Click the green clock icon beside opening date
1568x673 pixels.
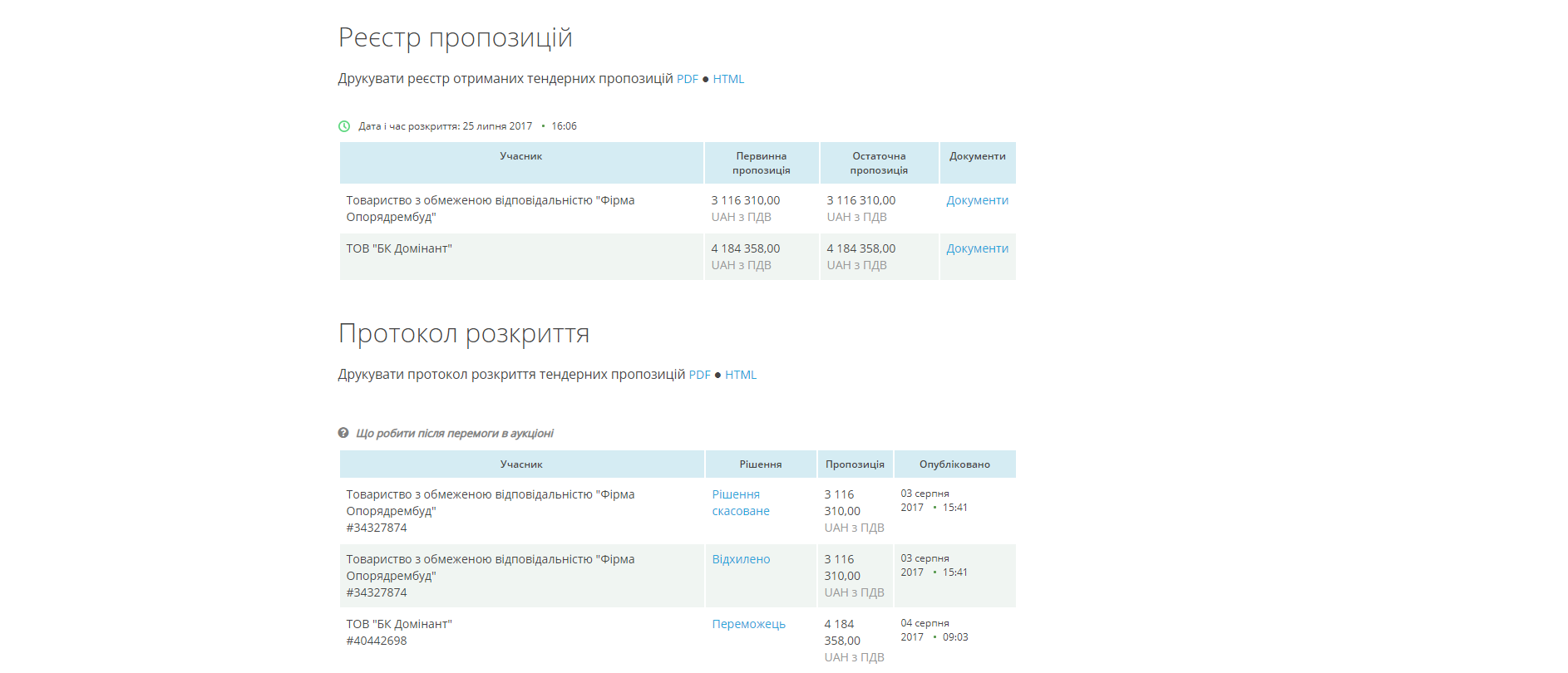344,126
